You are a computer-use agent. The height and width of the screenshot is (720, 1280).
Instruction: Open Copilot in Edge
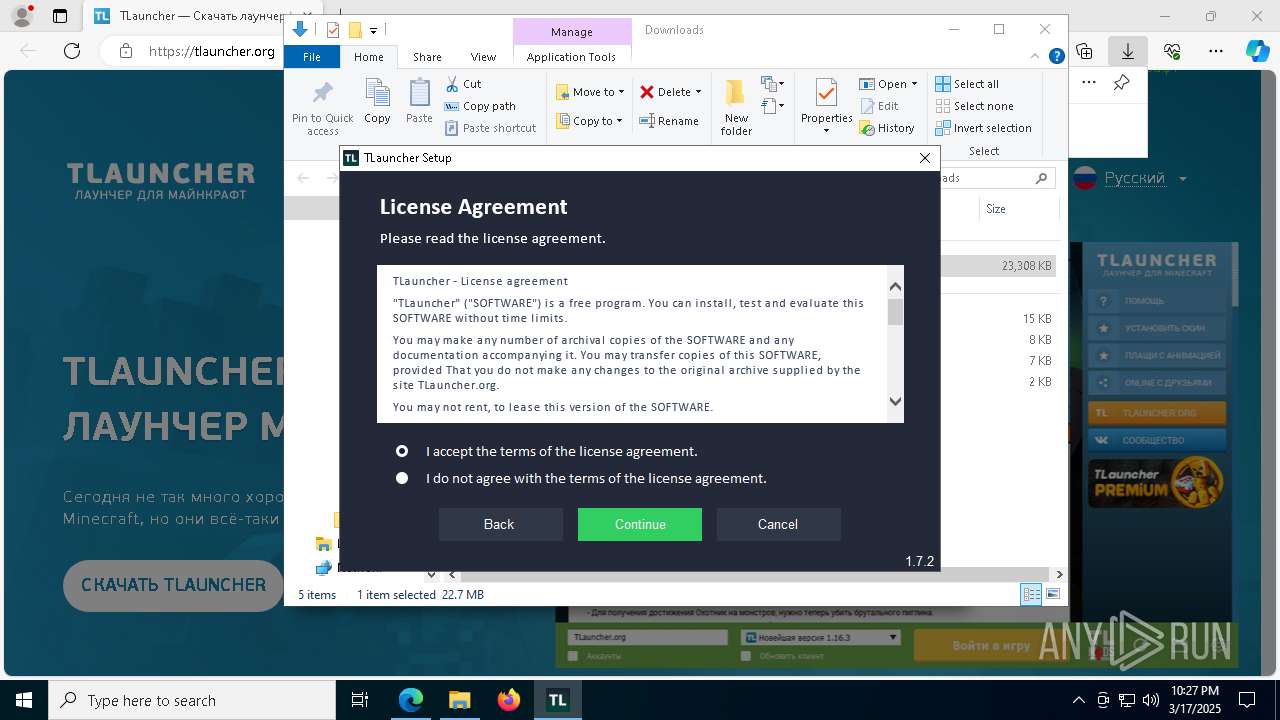point(1257,51)
